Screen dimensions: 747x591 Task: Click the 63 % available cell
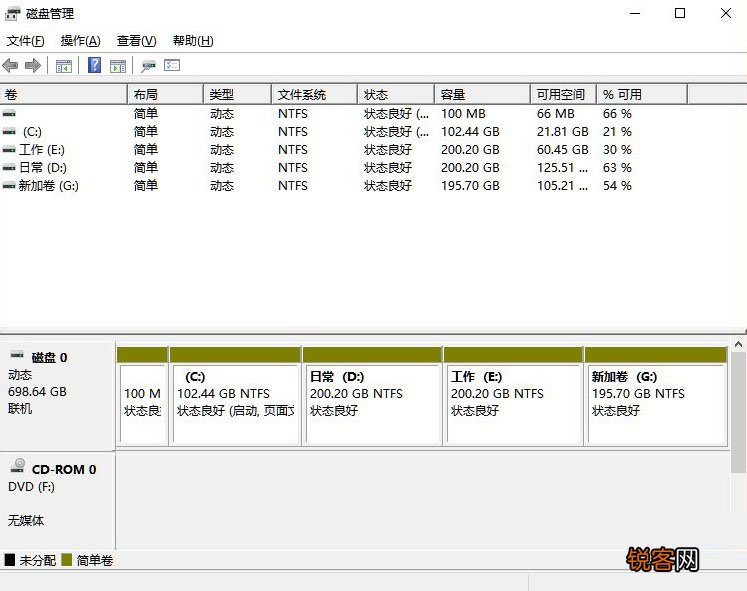617,168
